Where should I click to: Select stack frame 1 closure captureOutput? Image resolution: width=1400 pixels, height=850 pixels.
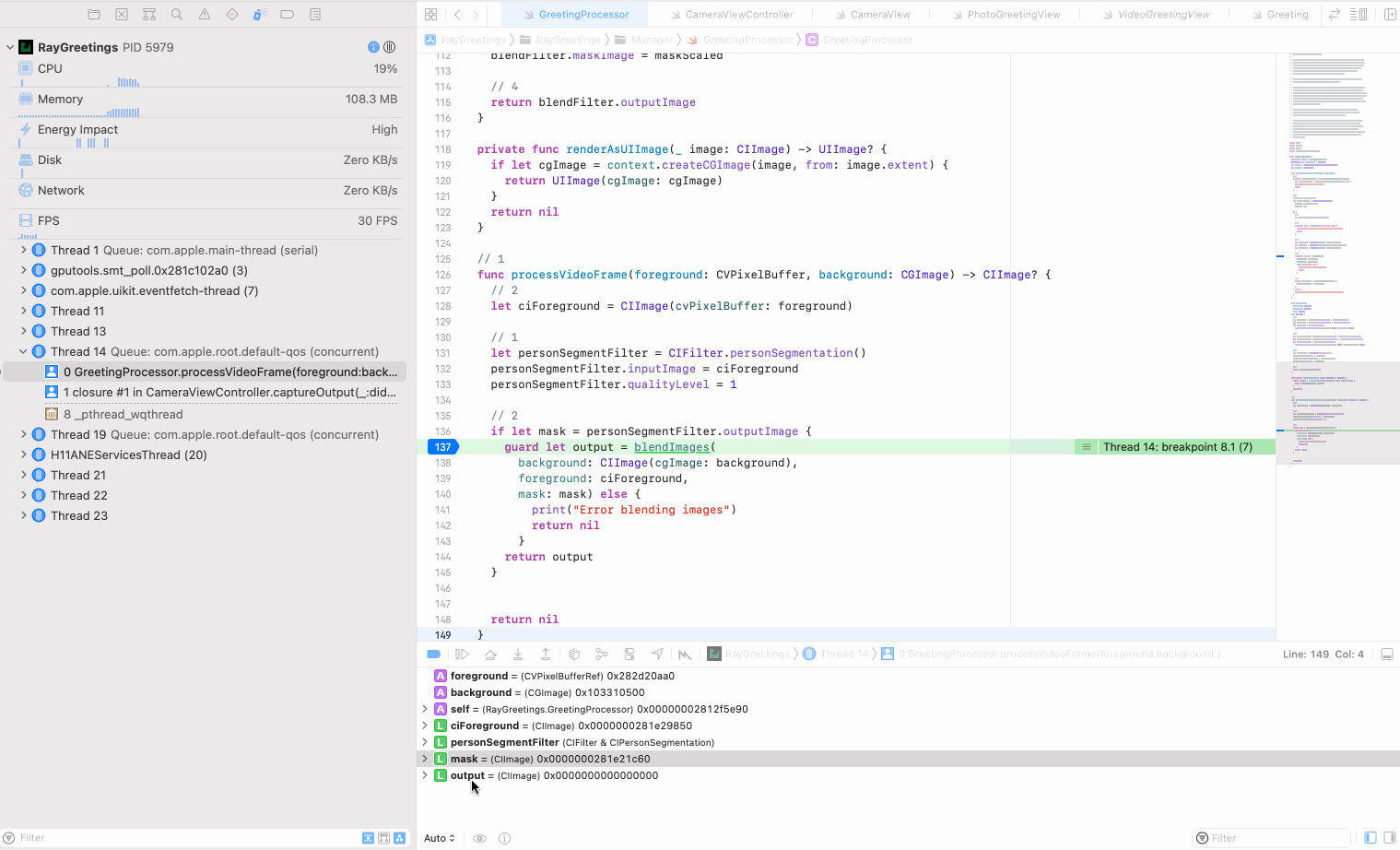(x=221, y=392)
